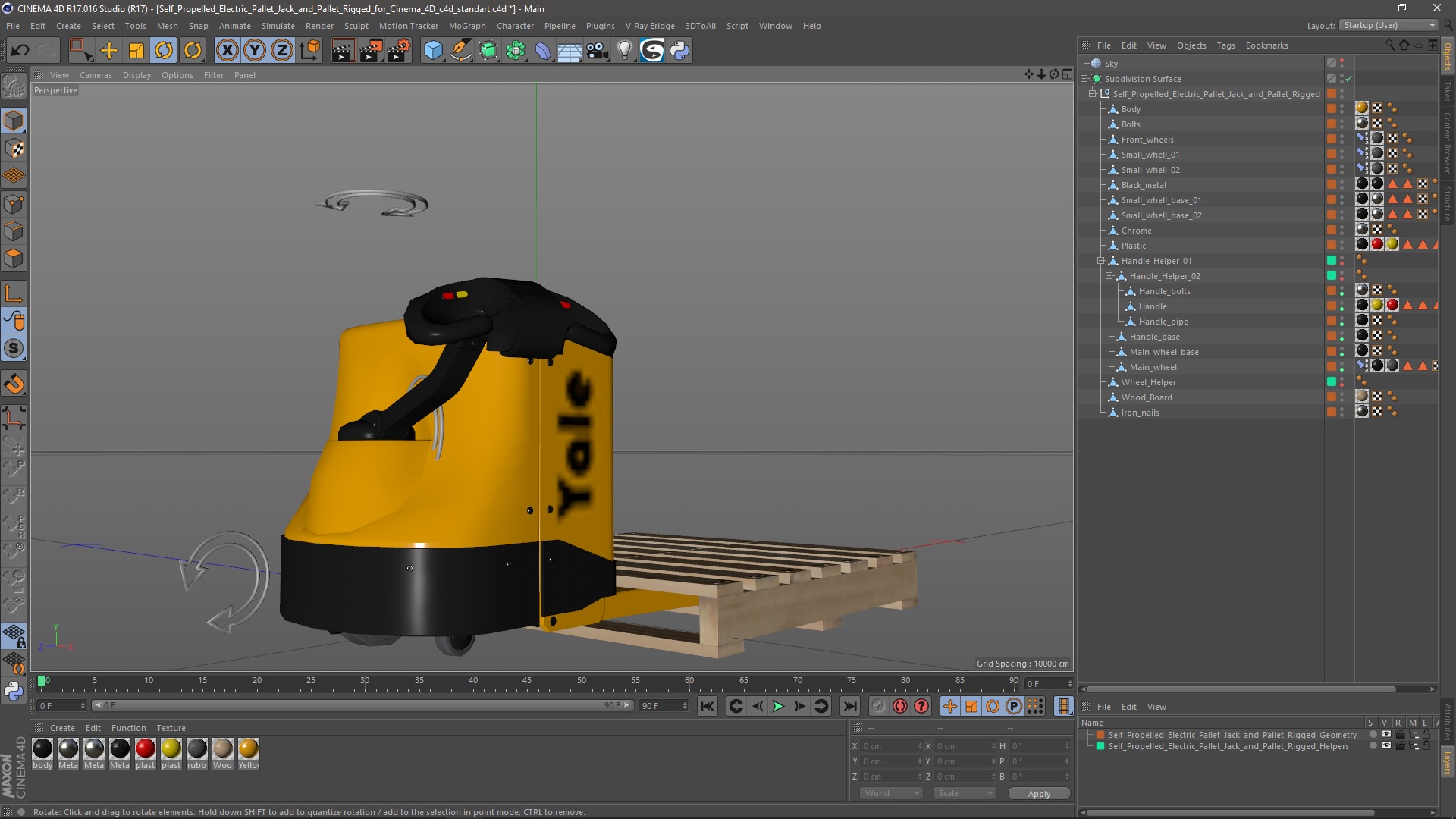Image resolution: width=1456 pixels, height=819 pixels.
Task: Select the Scale tool
Action: 136,50
